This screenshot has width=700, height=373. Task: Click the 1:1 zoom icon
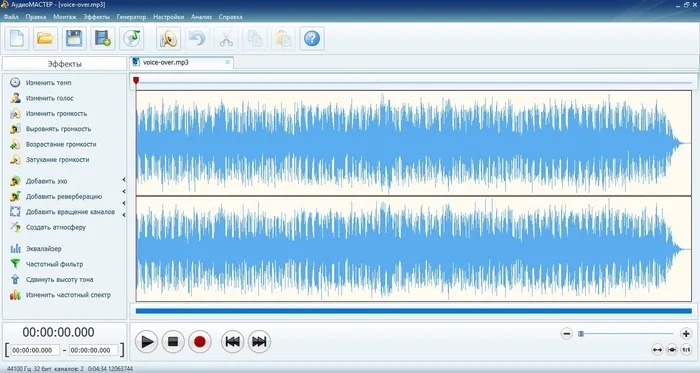click(686, 350)
